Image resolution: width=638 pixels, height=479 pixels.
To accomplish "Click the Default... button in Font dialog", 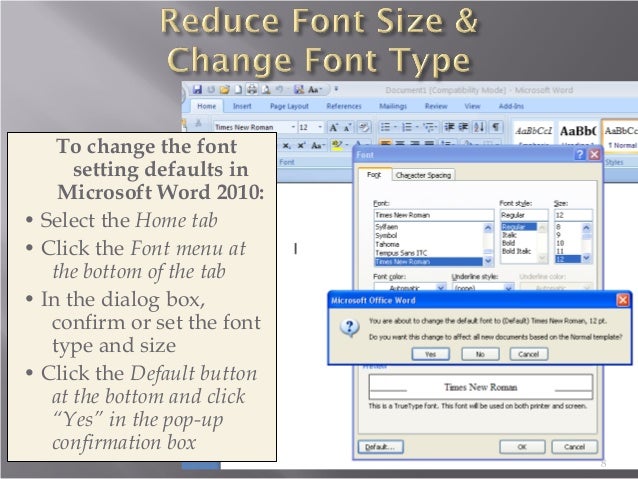I will (x=380, y=447).
